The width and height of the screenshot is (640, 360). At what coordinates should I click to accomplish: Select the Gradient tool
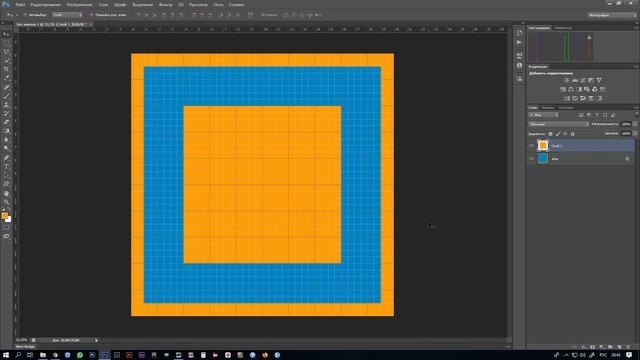(x=6, y=131)
